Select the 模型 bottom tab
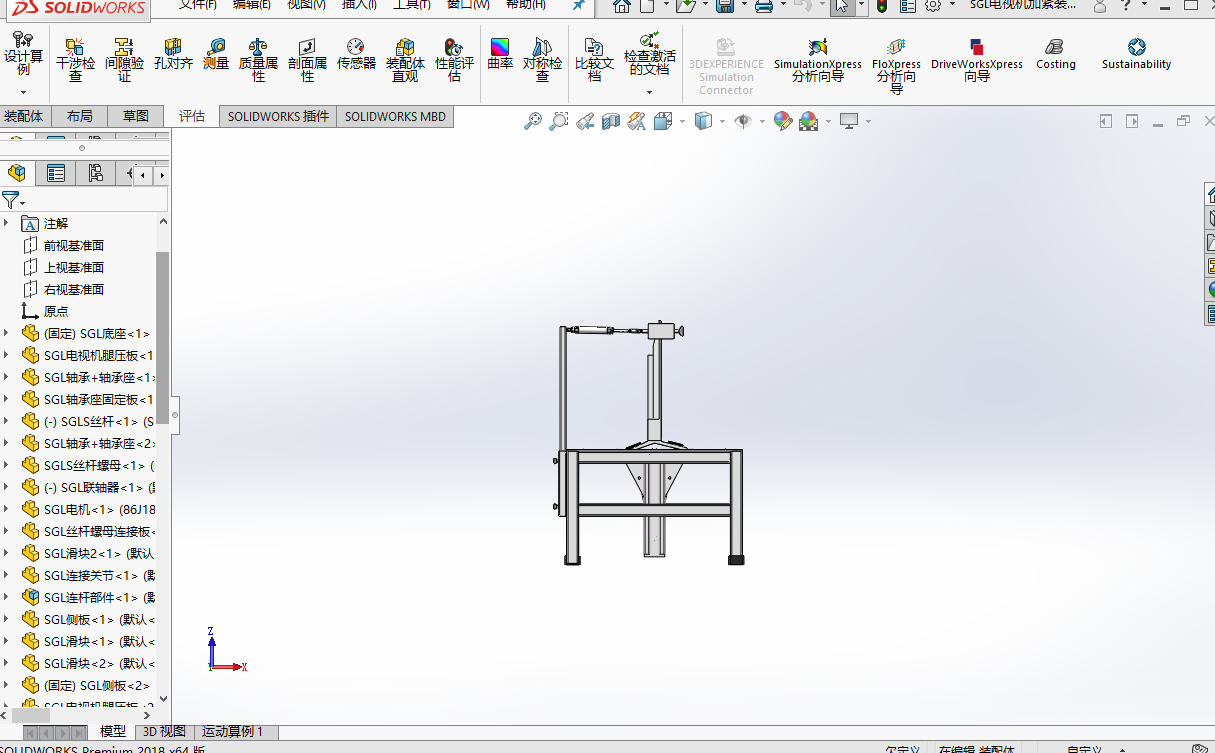The image size is (1215, 753). (113, 732)
